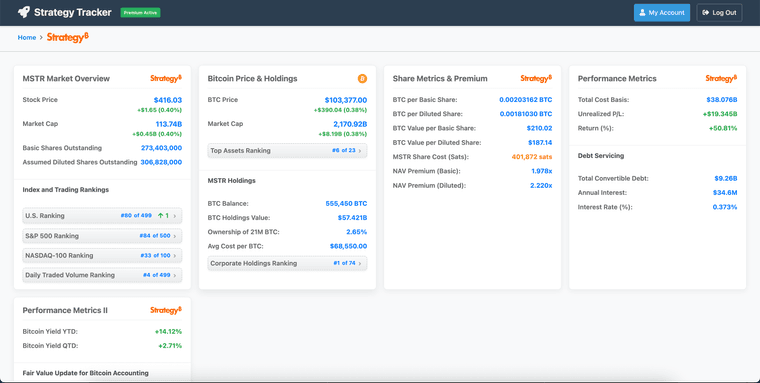The width and height of the screenshot is (760, 383).
Task: Click BTC Holdings Value $57.421B
Action: tap(352, 218)
